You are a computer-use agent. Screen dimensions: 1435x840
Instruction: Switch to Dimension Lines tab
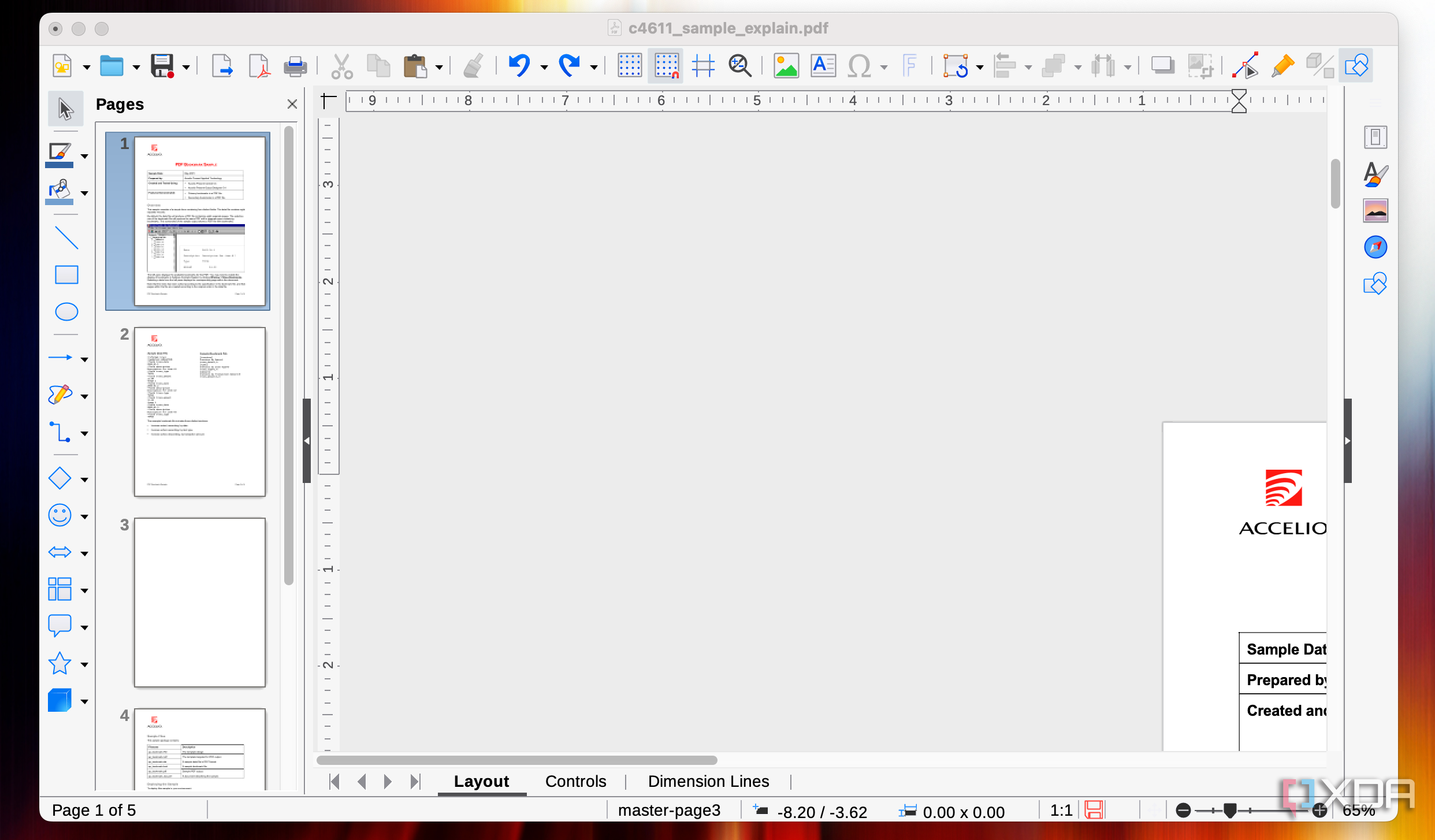pos(708,781)
